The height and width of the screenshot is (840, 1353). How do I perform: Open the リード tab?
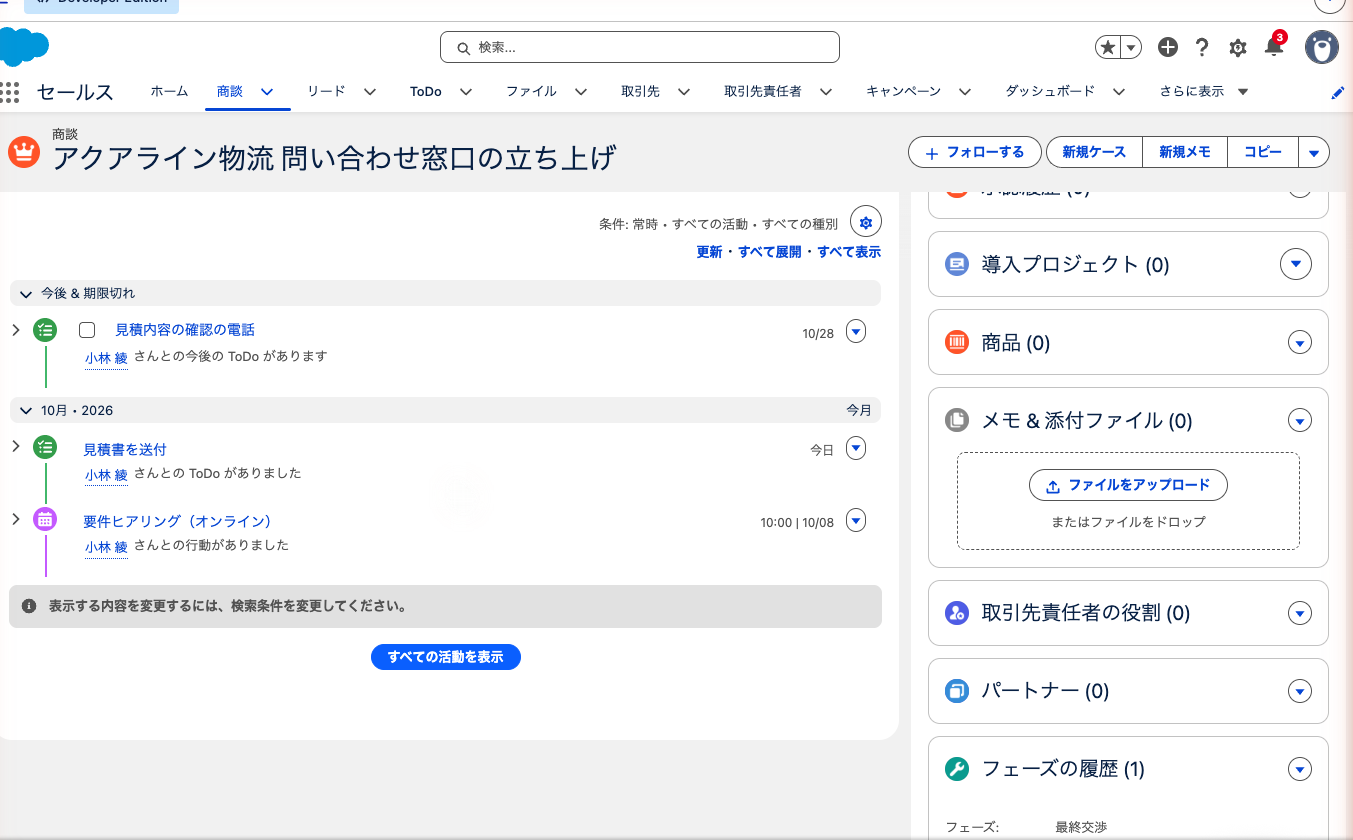pos(326,91)
